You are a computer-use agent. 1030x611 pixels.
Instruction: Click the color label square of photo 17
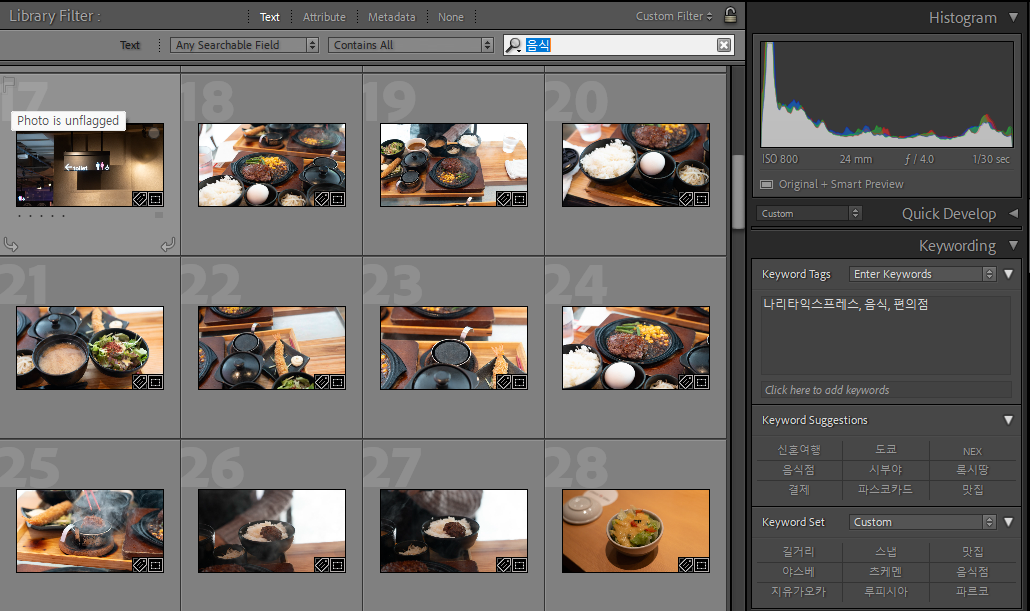point(158,215)
